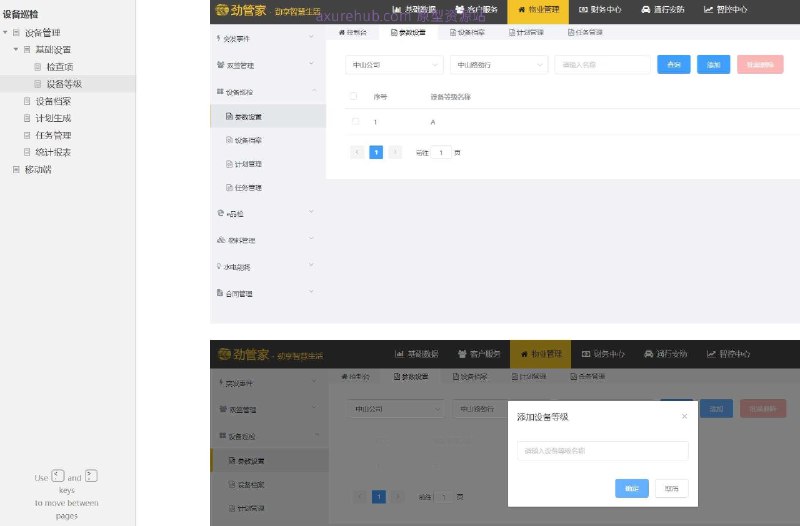This screenshot has width=800, height=526.
Task: Select the 设备等级 page in left tree
Action: pos(64,84)
